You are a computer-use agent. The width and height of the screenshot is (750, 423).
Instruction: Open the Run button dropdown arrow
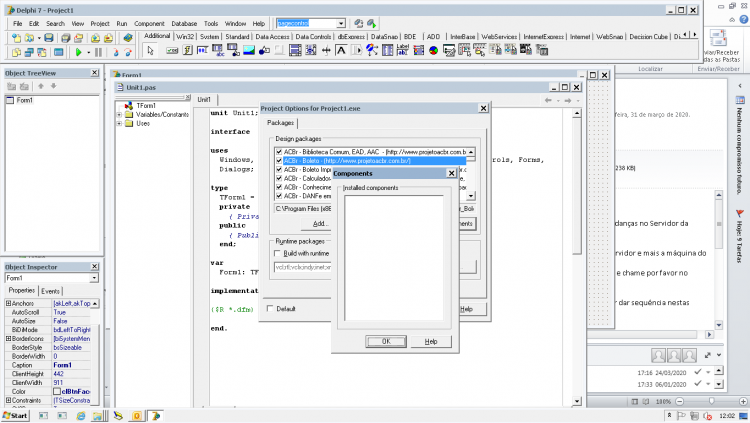(x=88, y=53)
